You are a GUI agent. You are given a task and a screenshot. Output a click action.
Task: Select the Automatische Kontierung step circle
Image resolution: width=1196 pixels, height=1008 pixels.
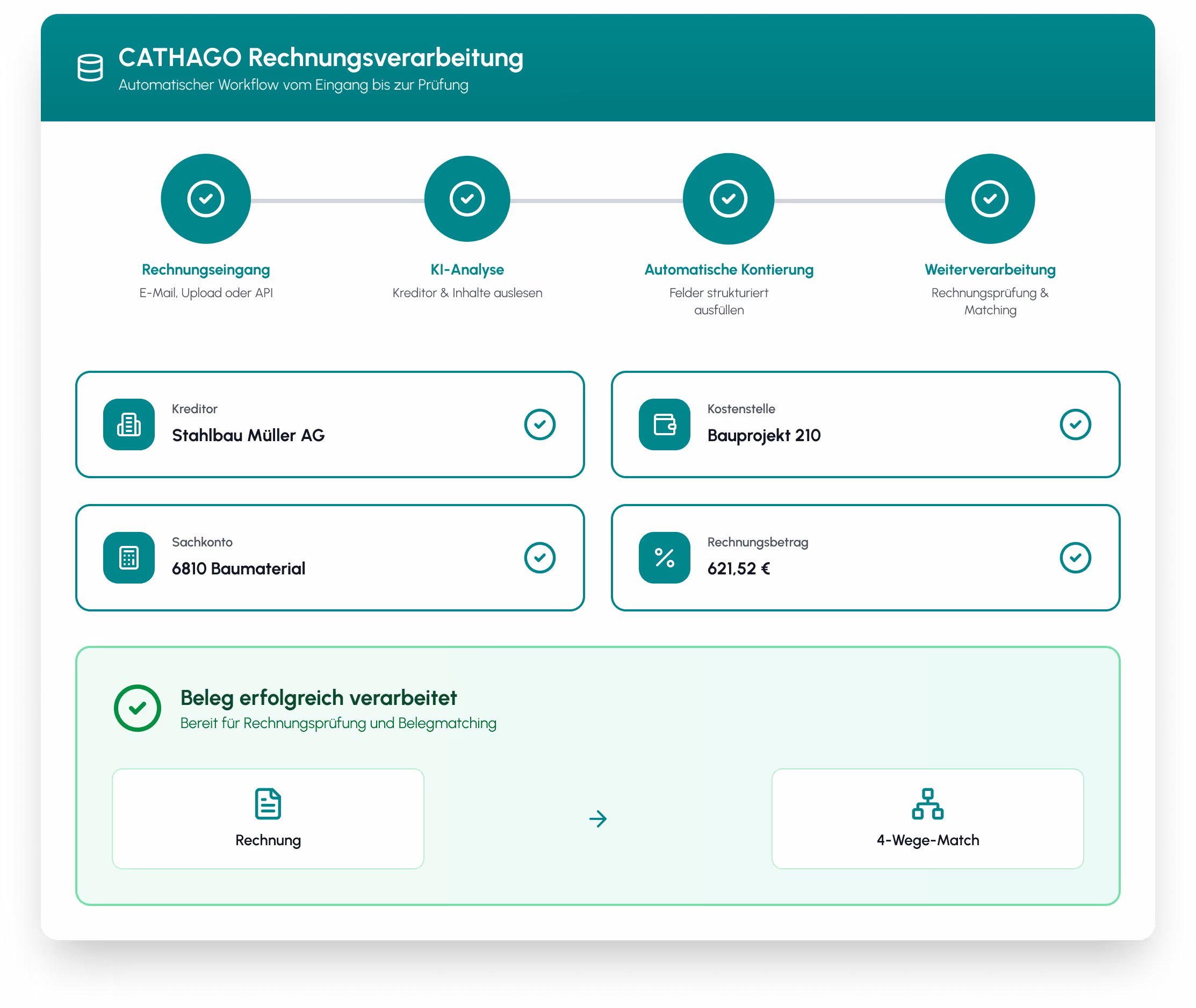click(x=729, y=199)
